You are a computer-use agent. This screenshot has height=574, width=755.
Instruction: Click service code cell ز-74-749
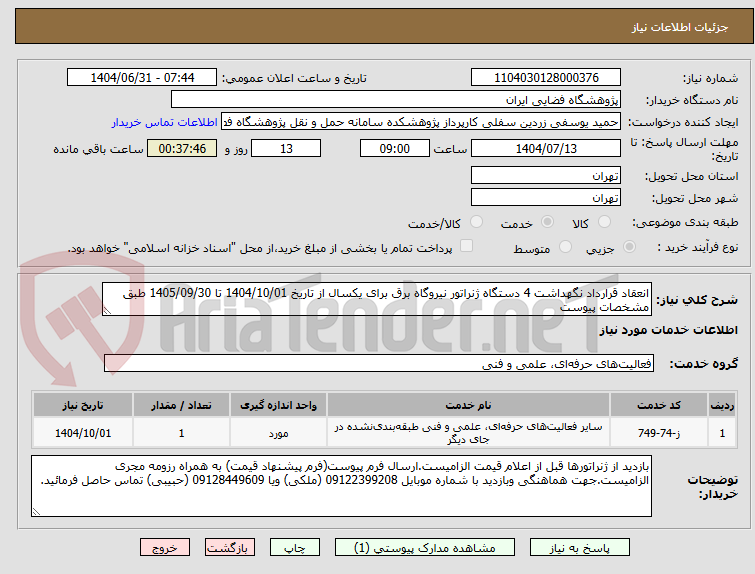tap(658, 433)
